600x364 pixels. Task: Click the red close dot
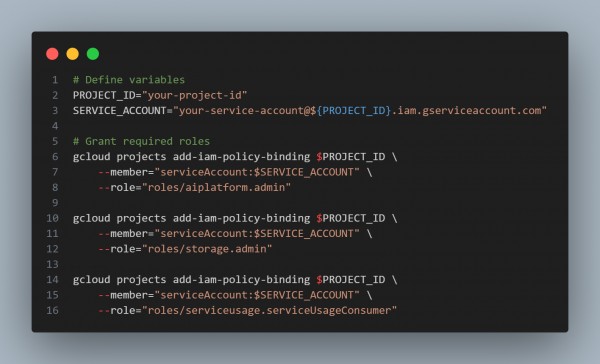52,54
